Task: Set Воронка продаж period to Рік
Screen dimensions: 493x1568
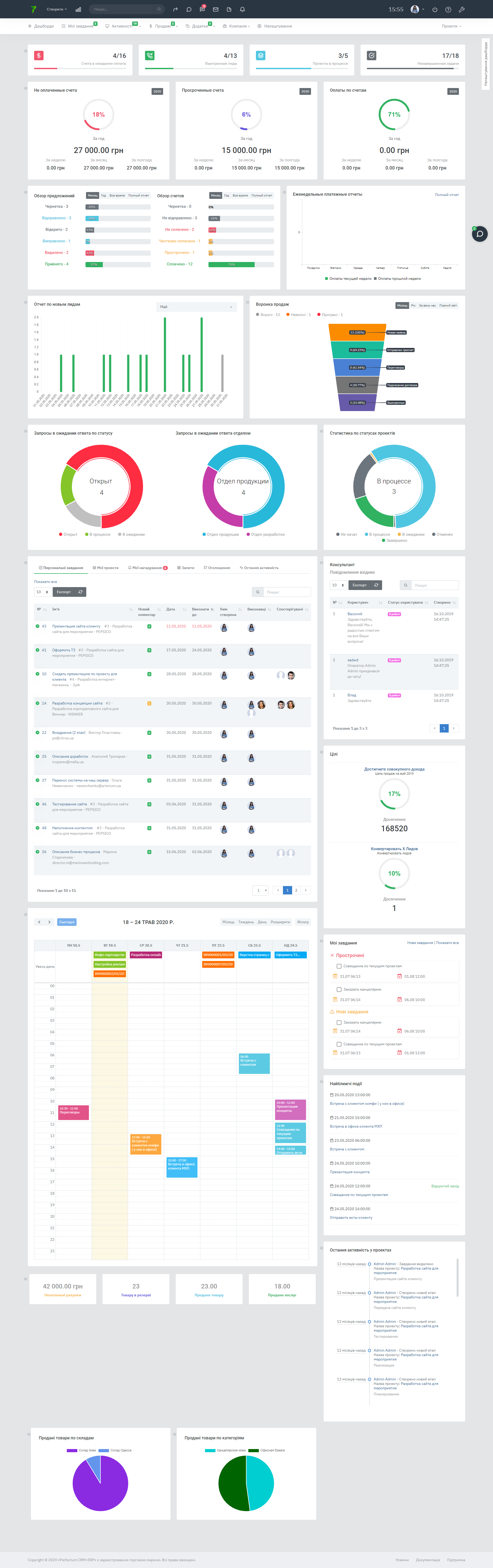Action: pyautogui.click(x=413, y=305)
